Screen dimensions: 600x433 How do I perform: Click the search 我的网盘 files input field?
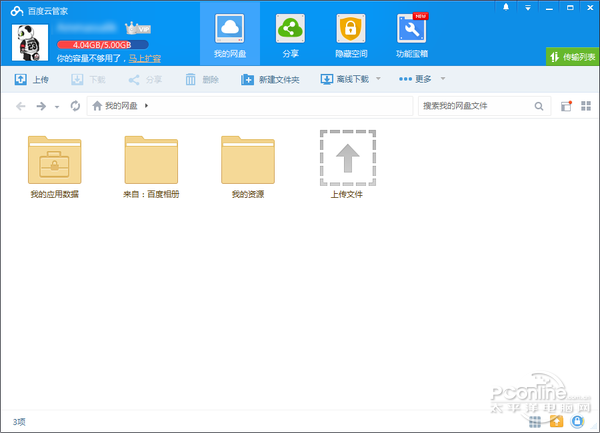click(x=475, y=106)
